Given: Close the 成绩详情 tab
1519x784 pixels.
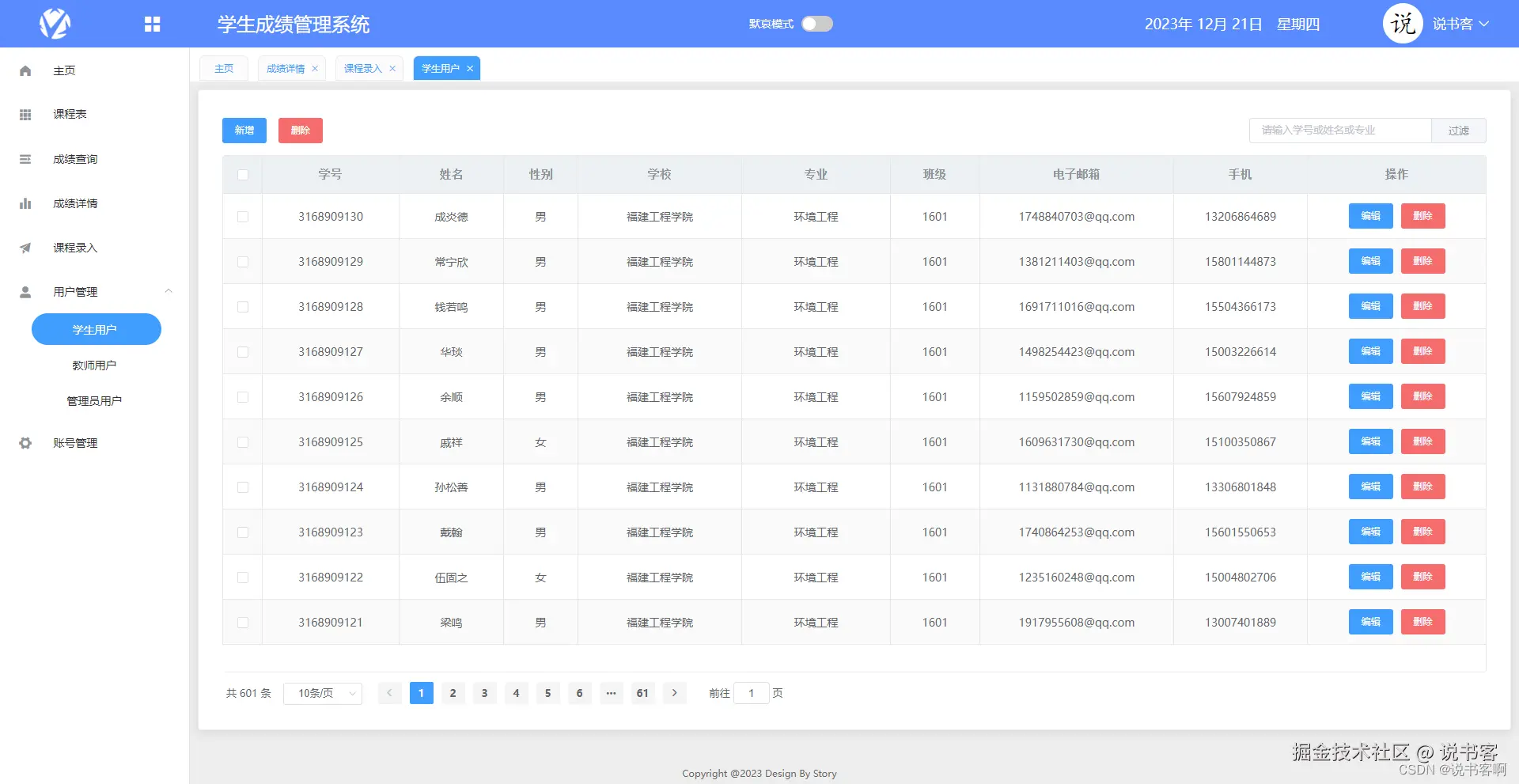Looking at the screenshot, I should tap(315, 69).
